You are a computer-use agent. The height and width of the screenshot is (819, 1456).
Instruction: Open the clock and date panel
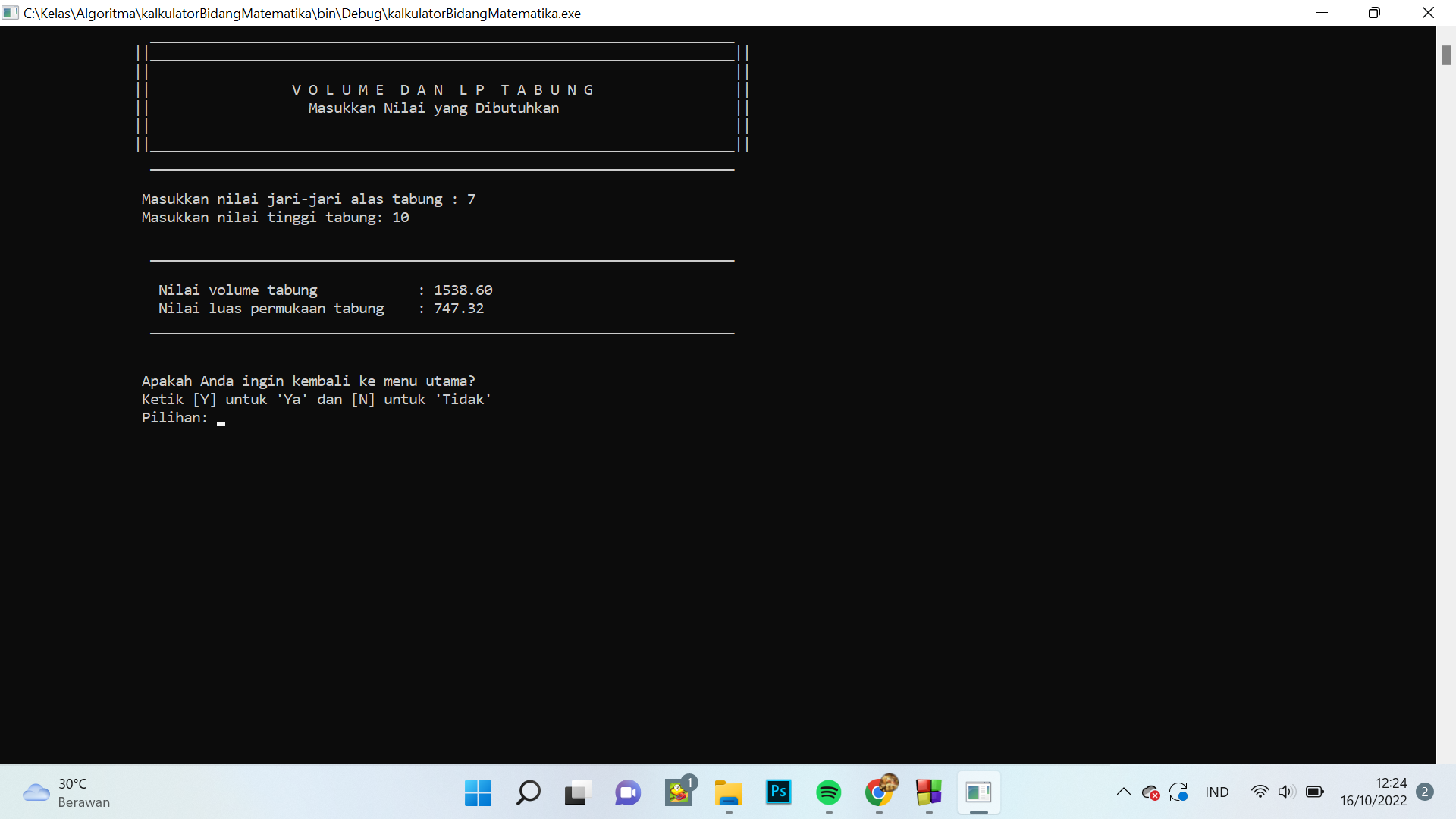click(1373, 792)
